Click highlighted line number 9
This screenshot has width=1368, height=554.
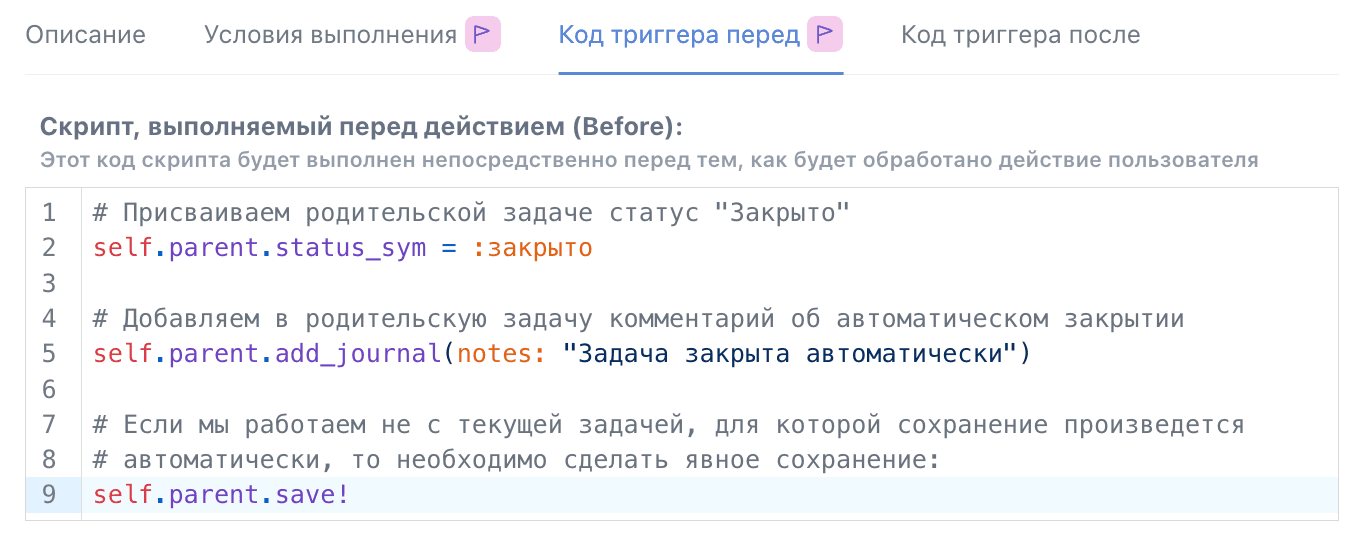[50, 494]
